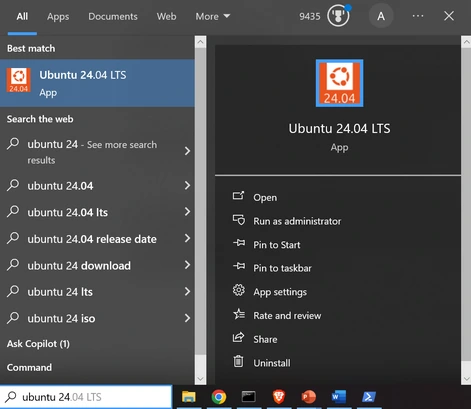Launch Brave browser from the taskbar
471x409 pixels.
pos(279,397)
